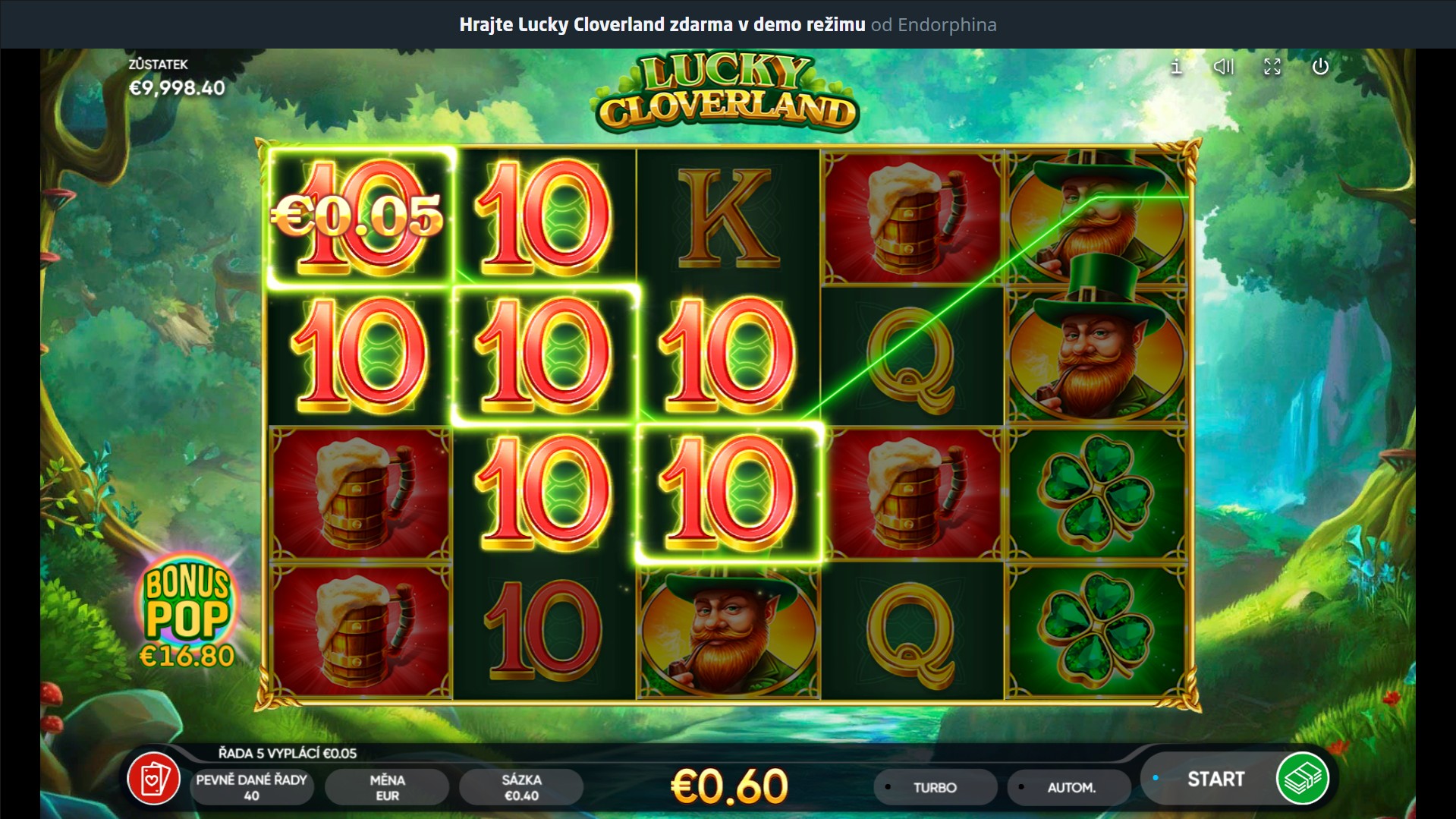
Task: Click the K symbol on the reels
Action: (728, 219)
